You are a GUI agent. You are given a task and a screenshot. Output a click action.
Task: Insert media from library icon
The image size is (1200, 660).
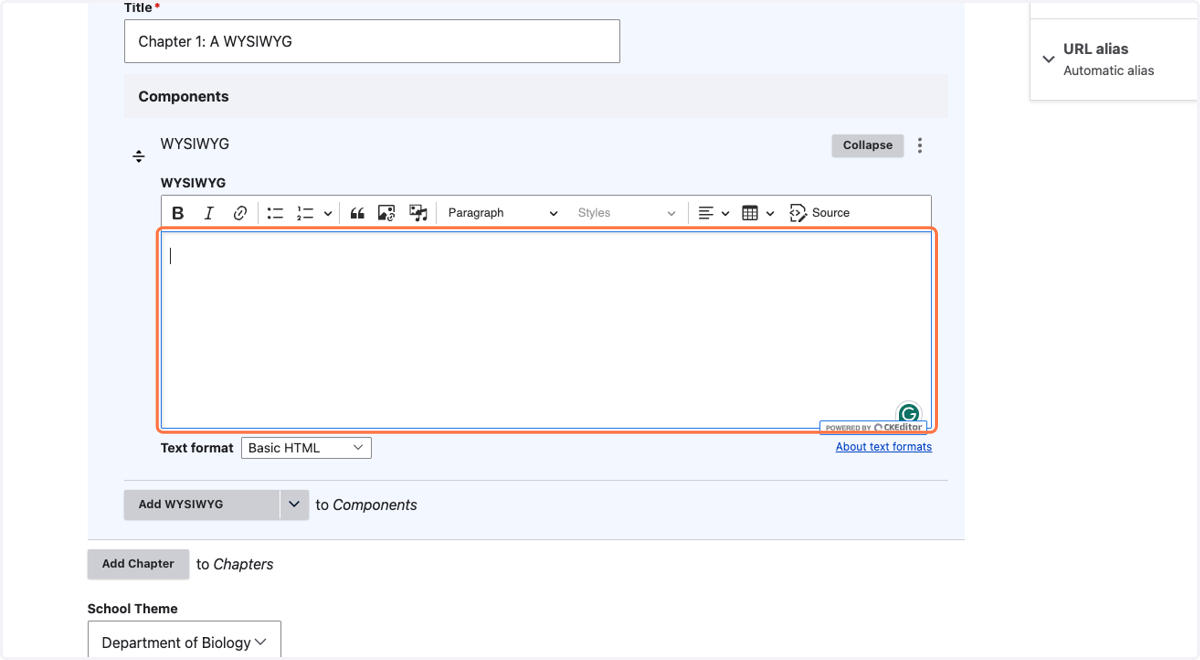(x=418, y=213)
